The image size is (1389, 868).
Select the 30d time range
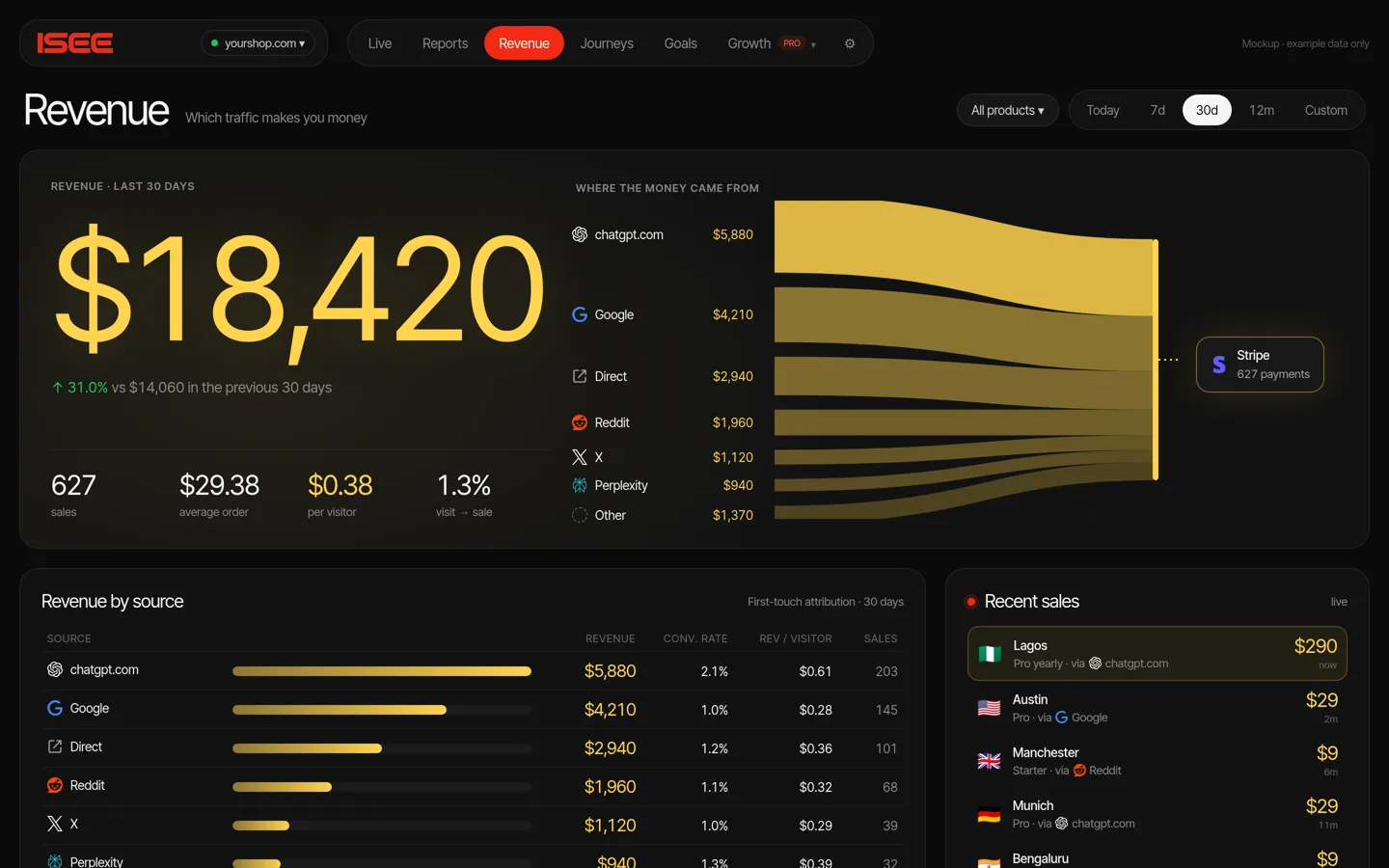click(1207, 110)
